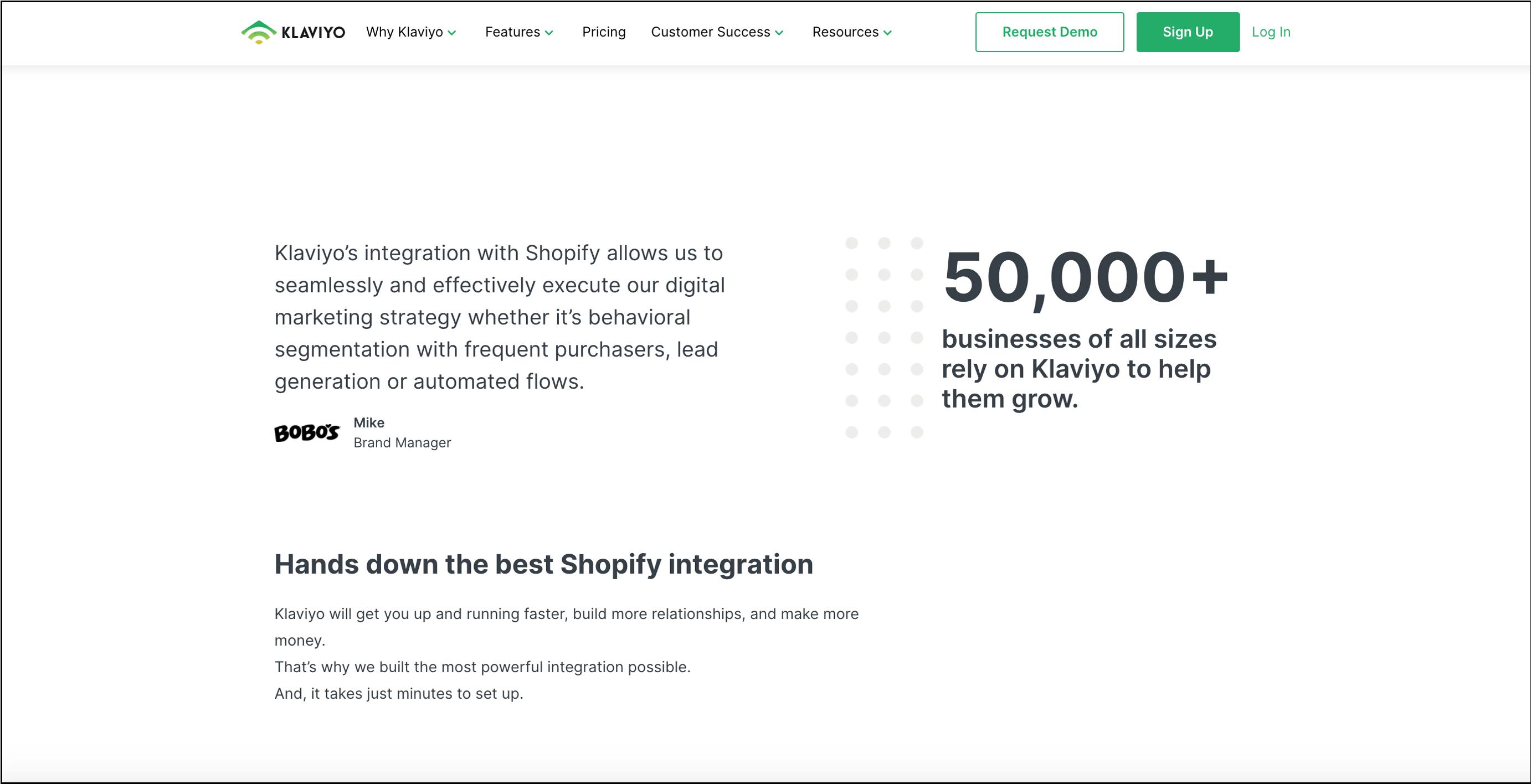Image resolution: width=1531 pixels, height=784 pixels.
Task: Click the green Sign Up button
Action: point(1188,32)
